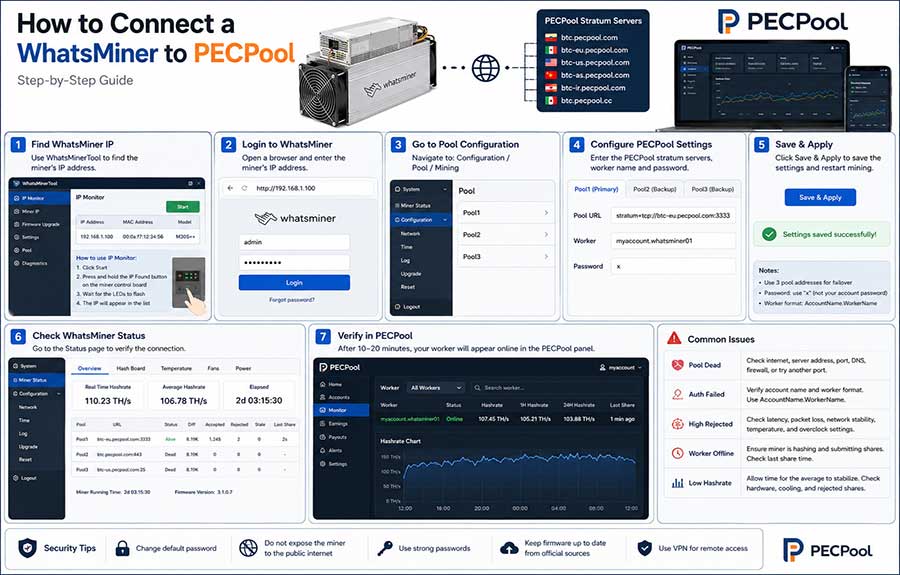This screenshot has height=575, width=900.
Task: Click the High Rejected issue icon
Action: click(x=677, y=424)
